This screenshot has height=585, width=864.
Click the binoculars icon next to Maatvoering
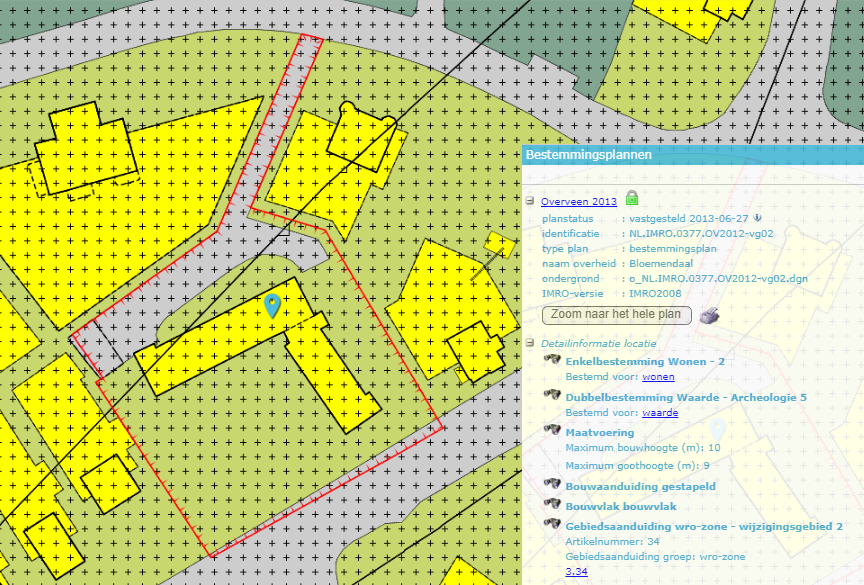click(552, 430)
